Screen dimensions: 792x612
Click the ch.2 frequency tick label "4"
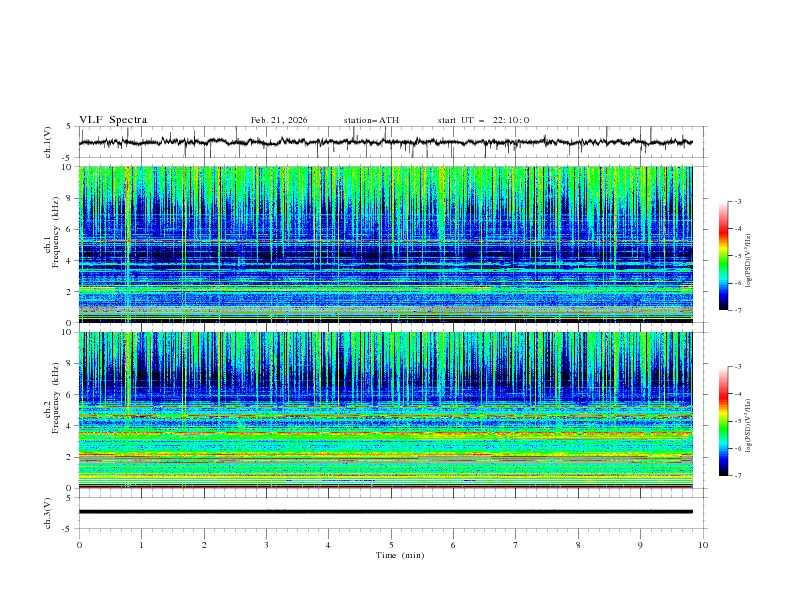click(x=70, y=426)
